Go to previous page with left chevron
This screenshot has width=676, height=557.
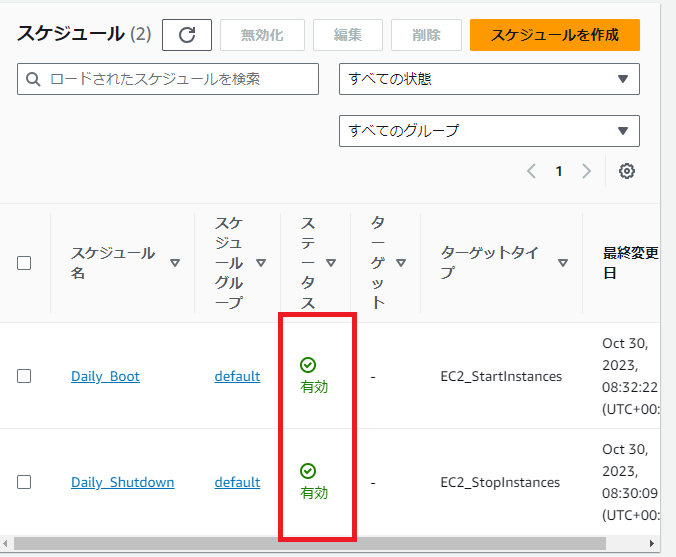pyautogui.click(x=532, y=171)
